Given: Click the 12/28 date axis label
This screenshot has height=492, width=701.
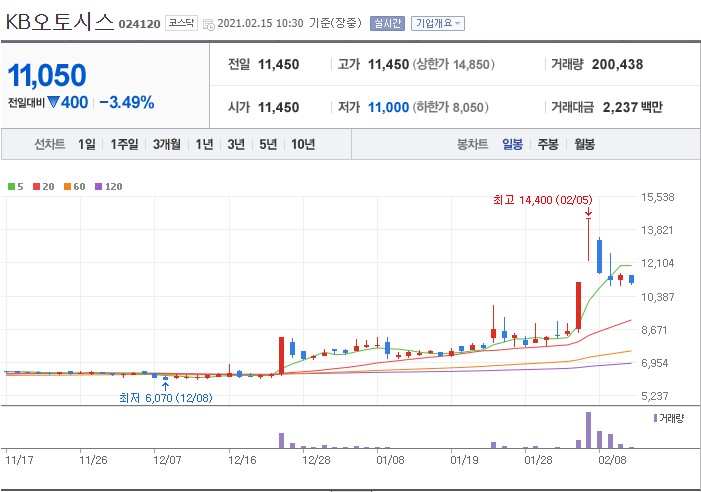Looking at the screenshot, I should point(316,460).
